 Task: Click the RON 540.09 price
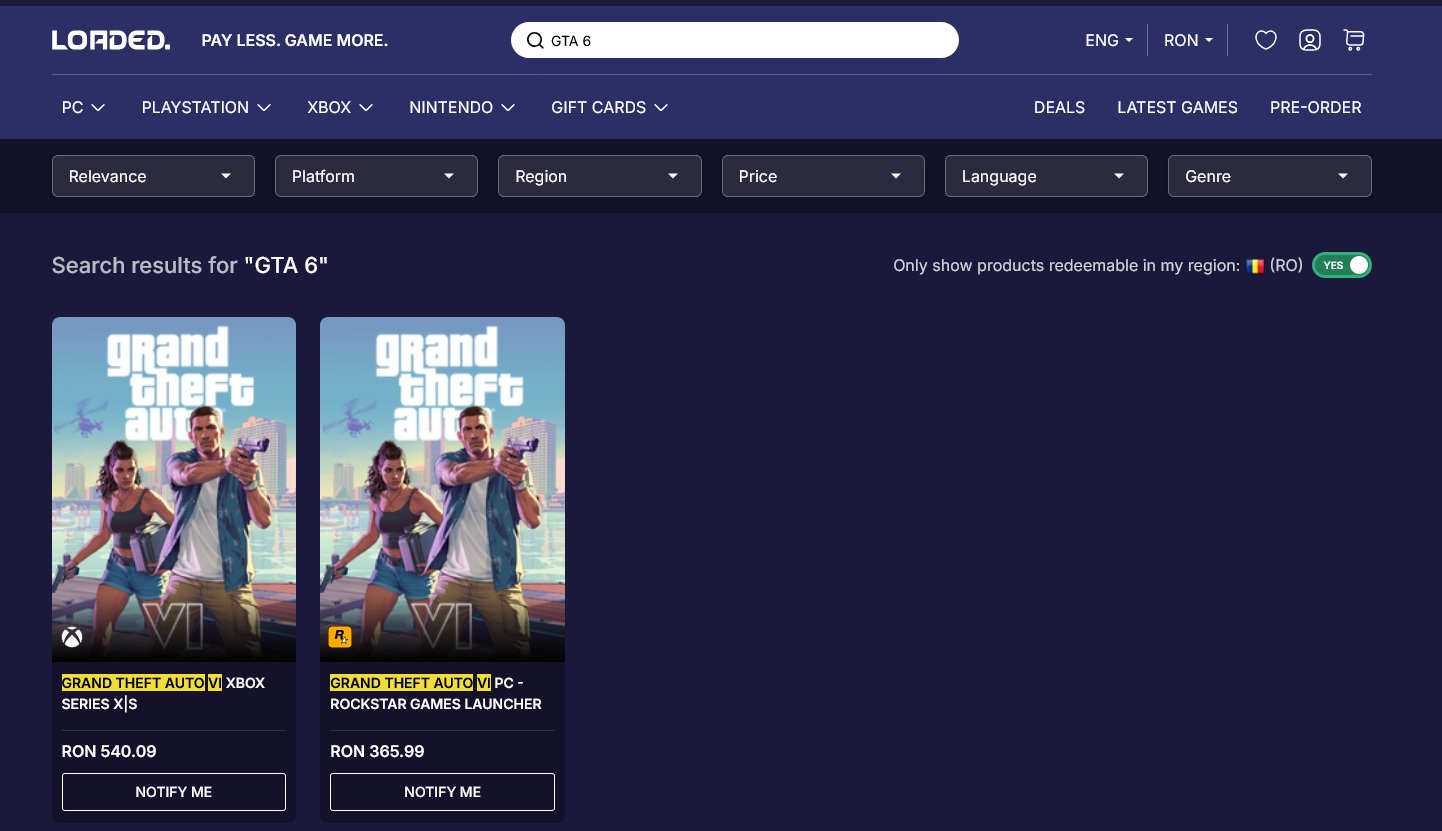pos(109,751)
